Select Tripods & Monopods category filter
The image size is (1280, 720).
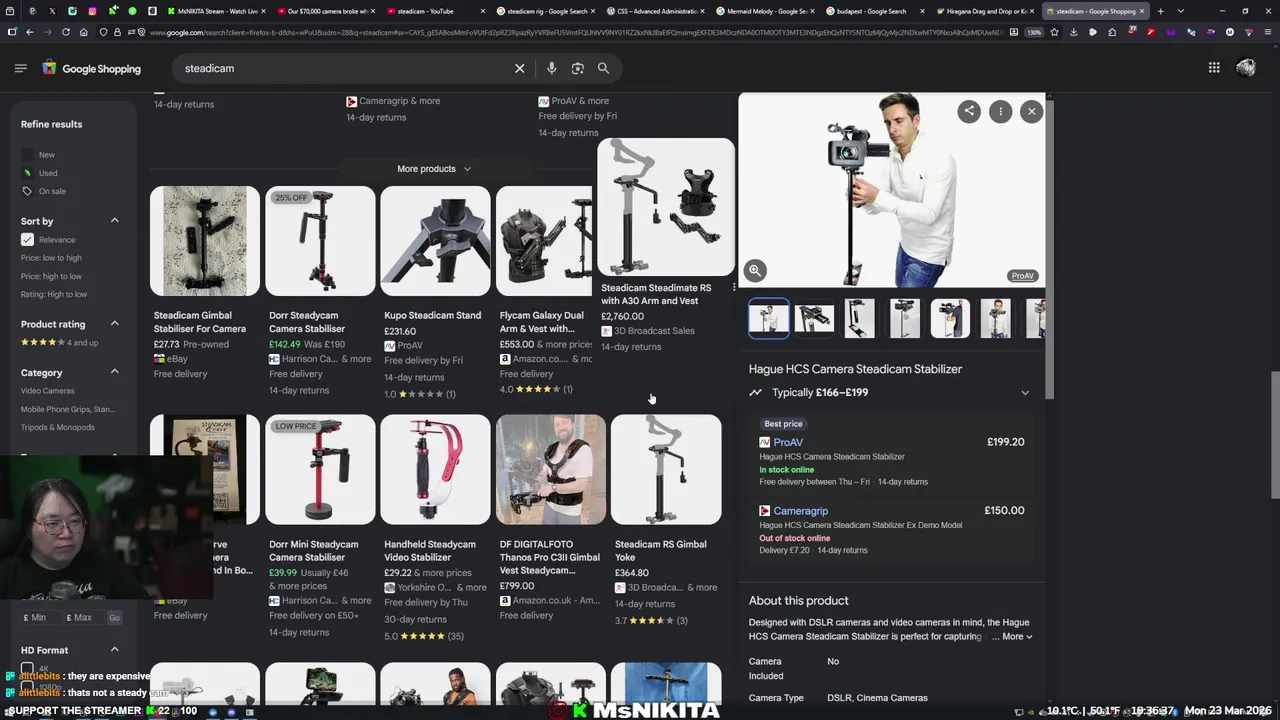58,427
